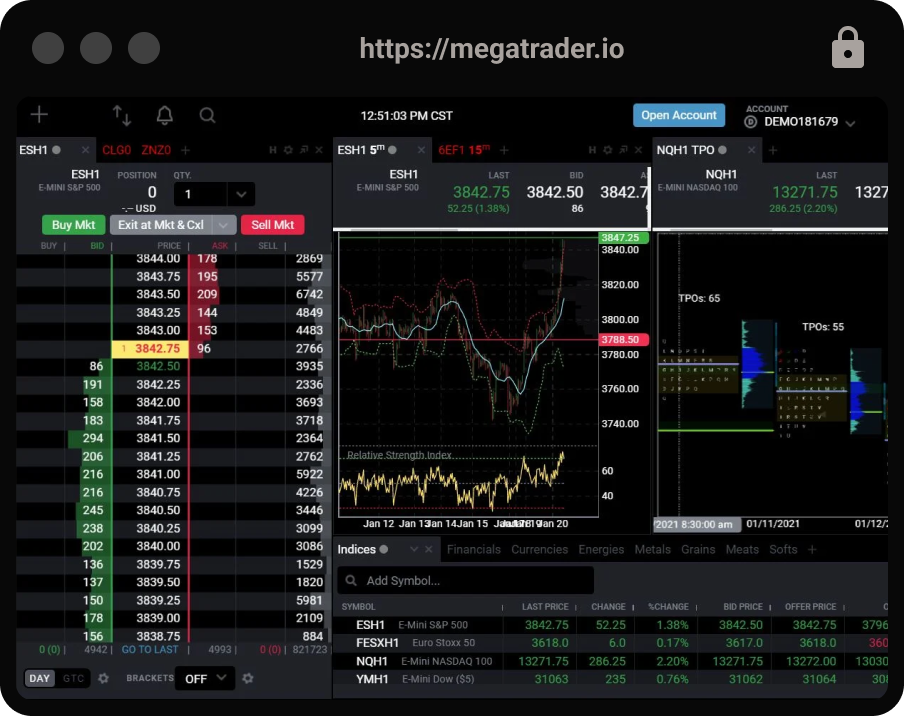Open the notifications bell
The width and height of the screenshot is (904, 716).
[164, 115]
